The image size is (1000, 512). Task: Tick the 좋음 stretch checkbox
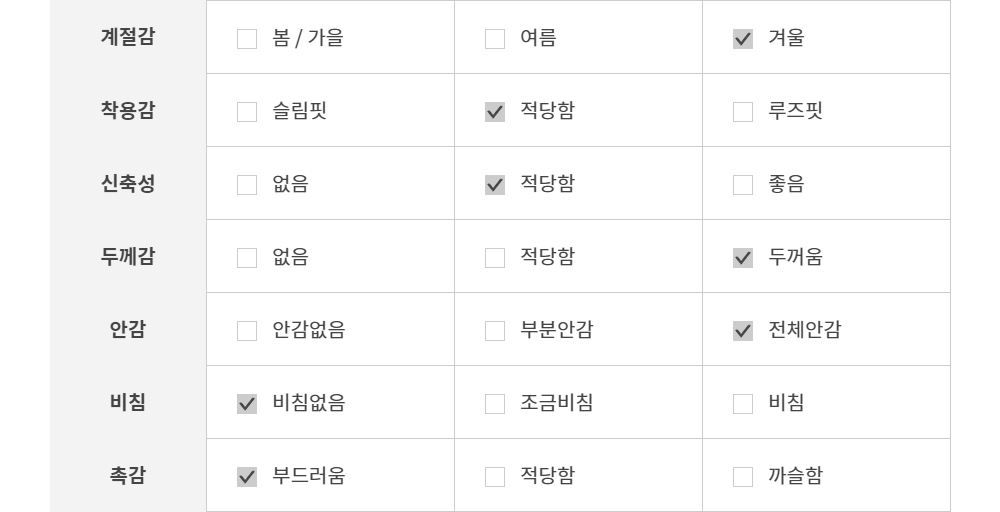(743, 185)
